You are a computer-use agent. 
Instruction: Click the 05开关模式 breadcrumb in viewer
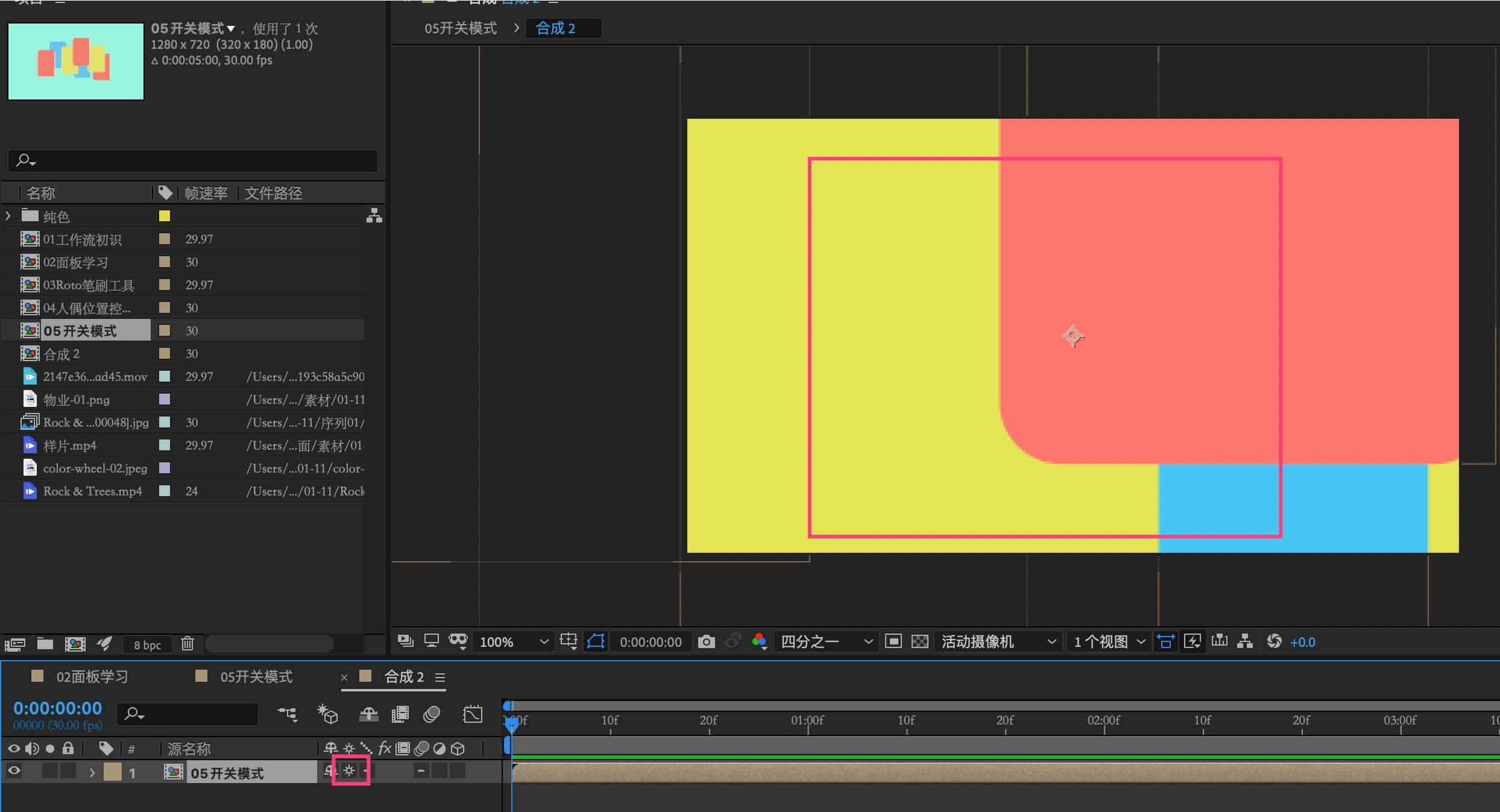pyautogui.click(x=460, y=28)
